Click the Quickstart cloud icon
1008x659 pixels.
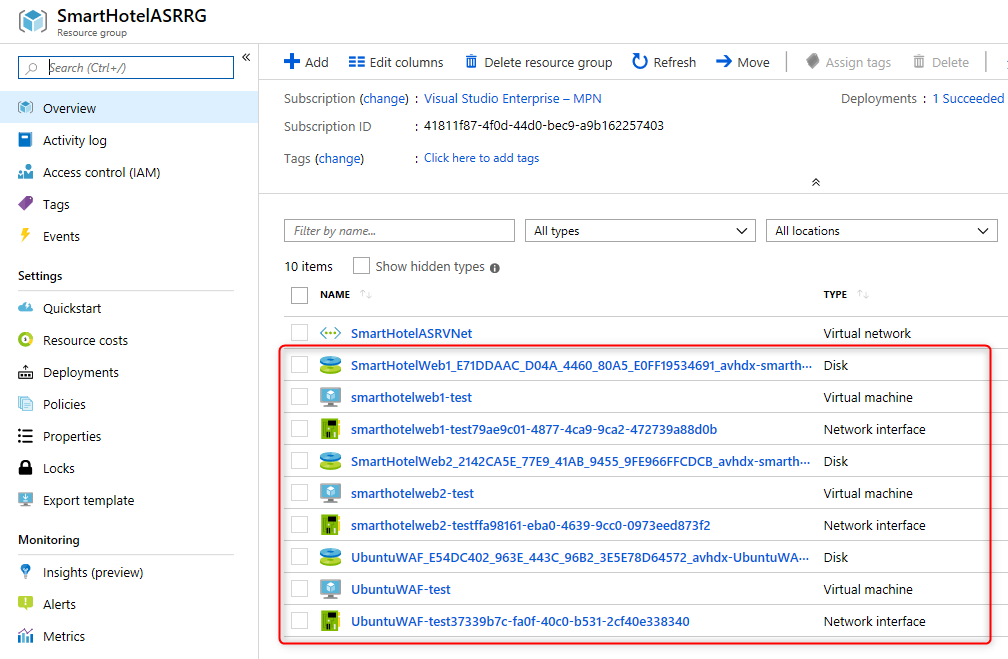(x=26, y=307)
